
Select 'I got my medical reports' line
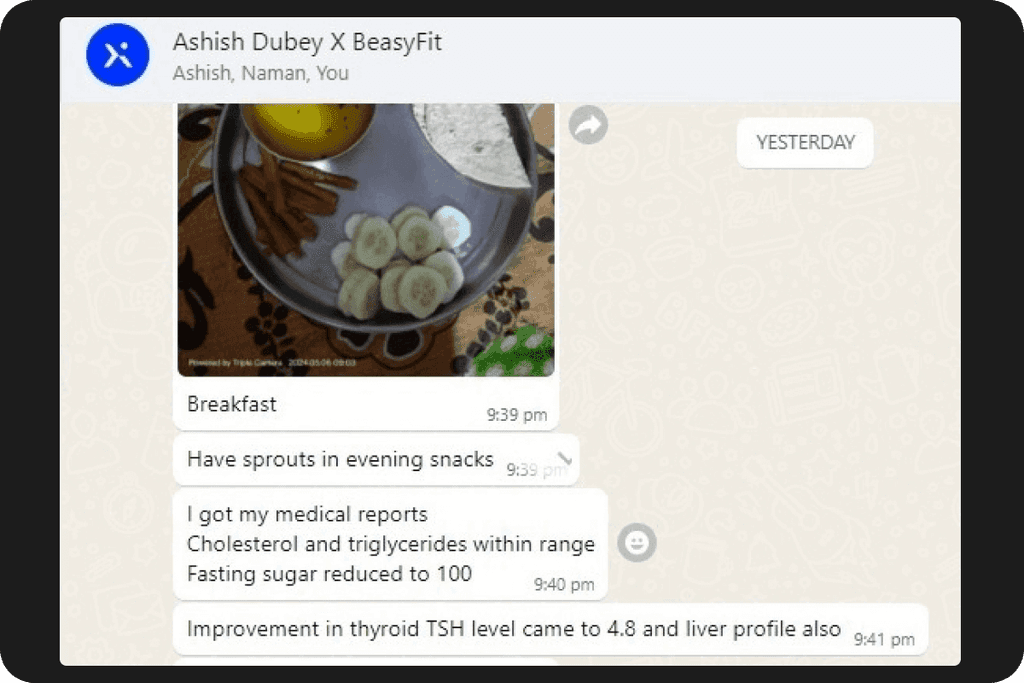307,515
